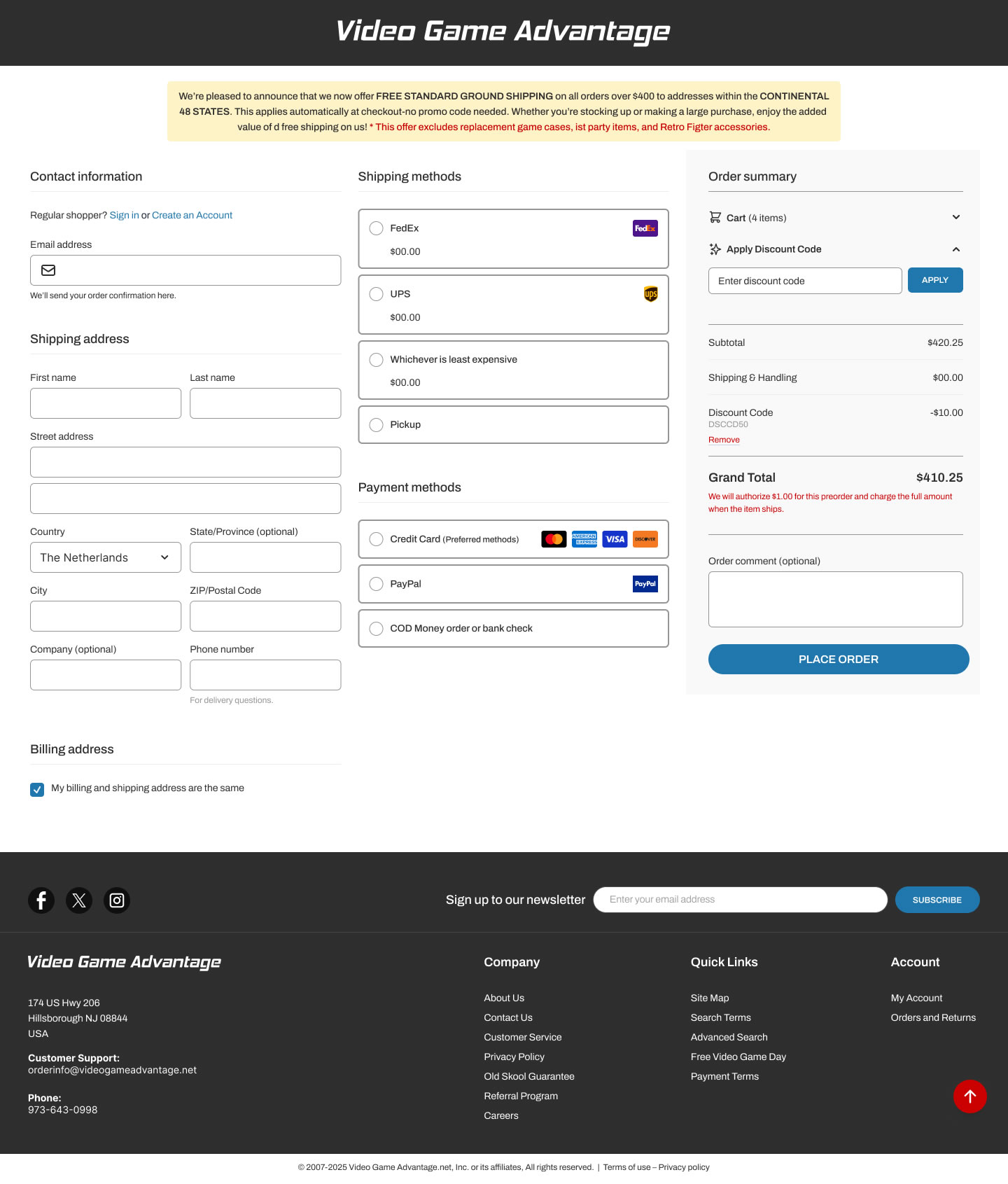Click the Facebook icon in the footer
This screenshot has height=1184, width=1008.
point(41,900)
